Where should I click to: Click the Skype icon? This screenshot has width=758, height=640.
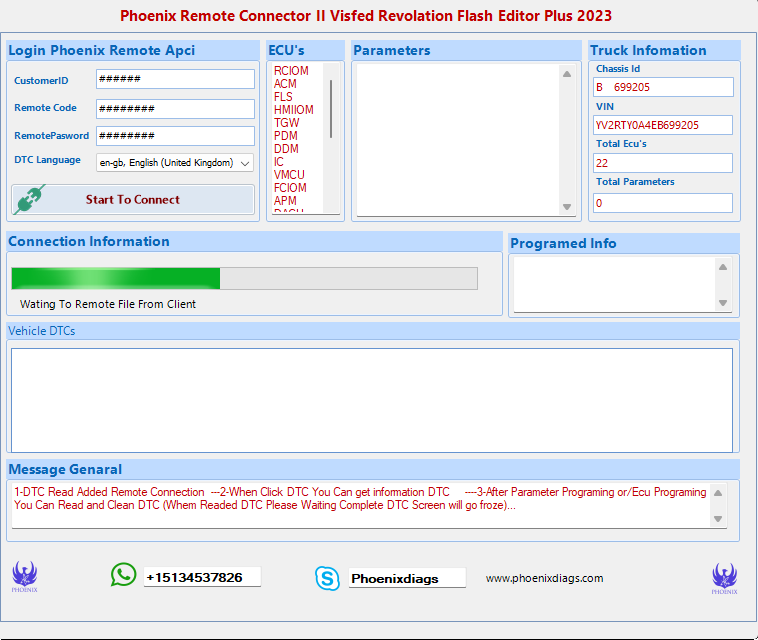[327, 578]
